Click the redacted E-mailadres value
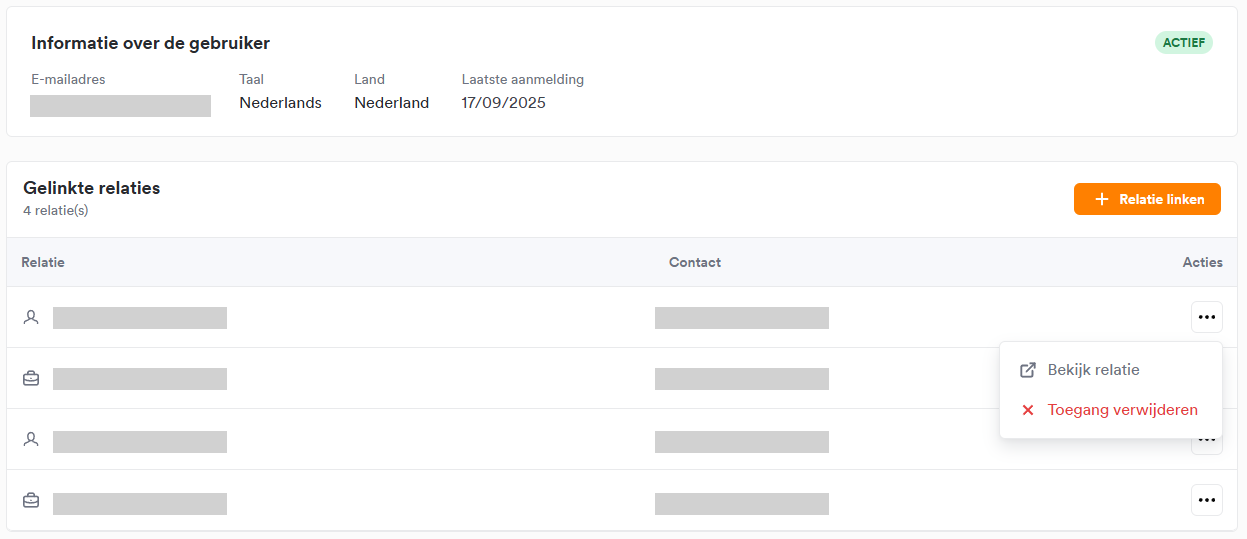 click(x=120, y=106)
